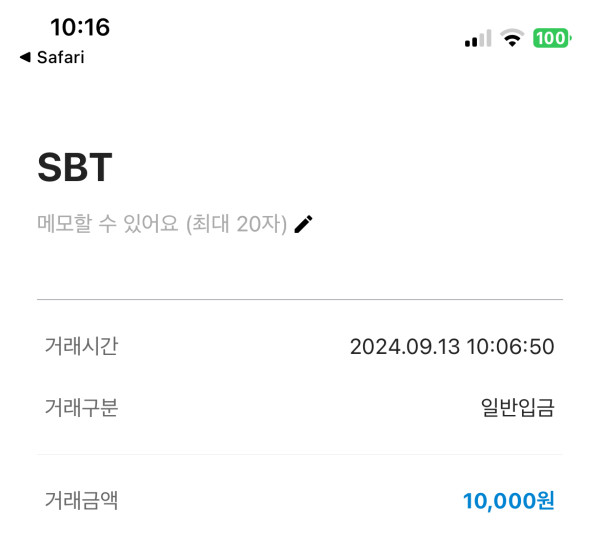600x534 pixels.
Task: Return to Safari via the Safari label
Action: [x=60, y=58]
